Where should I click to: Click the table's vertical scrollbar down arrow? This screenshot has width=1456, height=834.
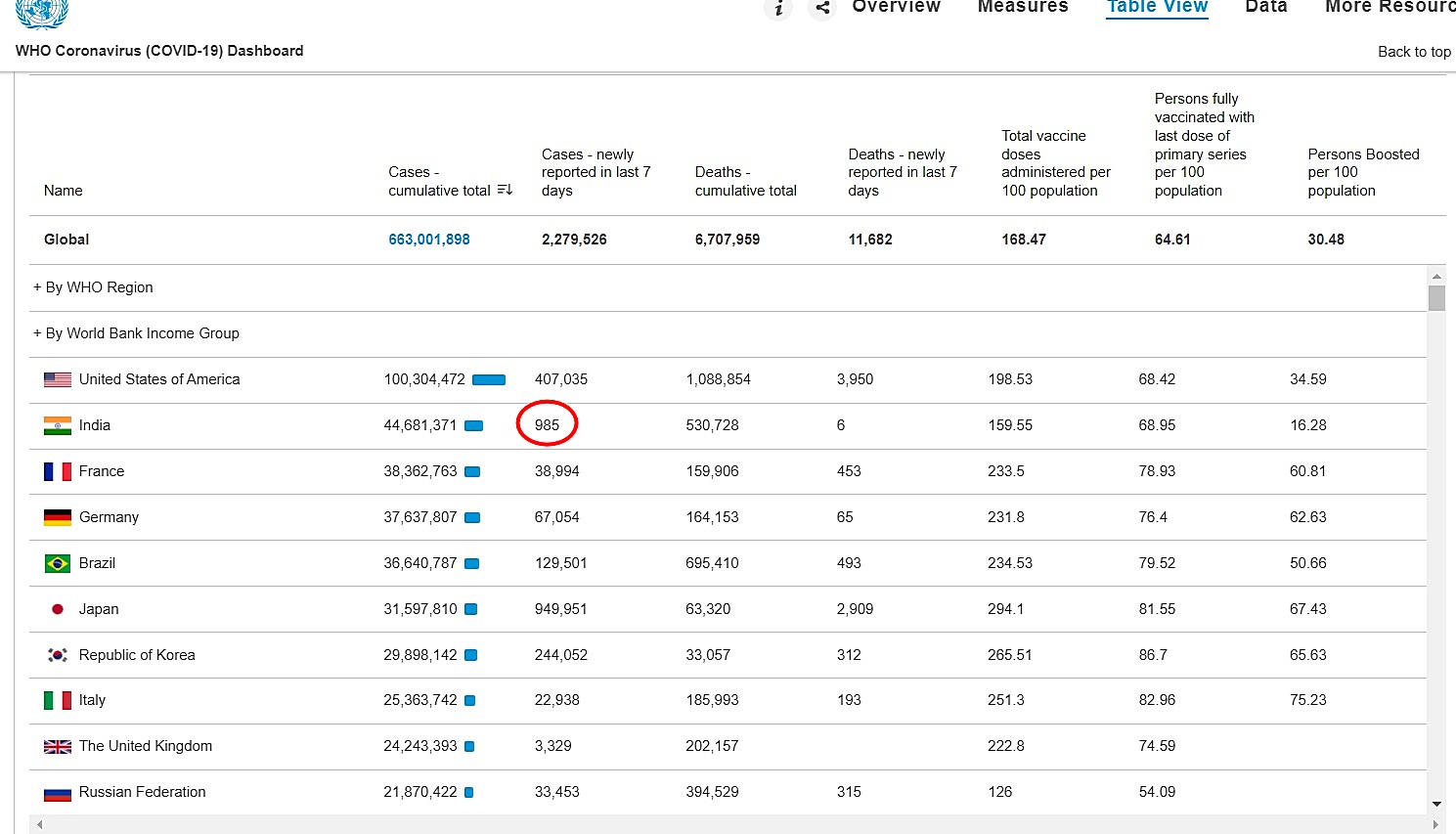coord(1436,805)
